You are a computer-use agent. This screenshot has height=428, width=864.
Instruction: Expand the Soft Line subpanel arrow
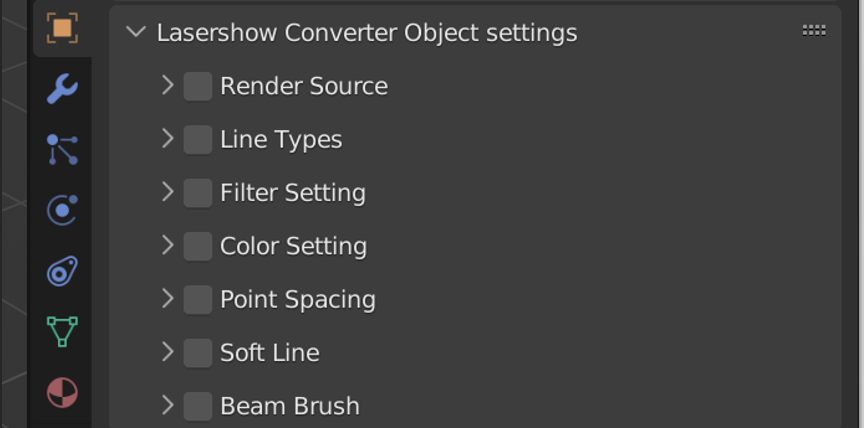[x=167, y=351]
